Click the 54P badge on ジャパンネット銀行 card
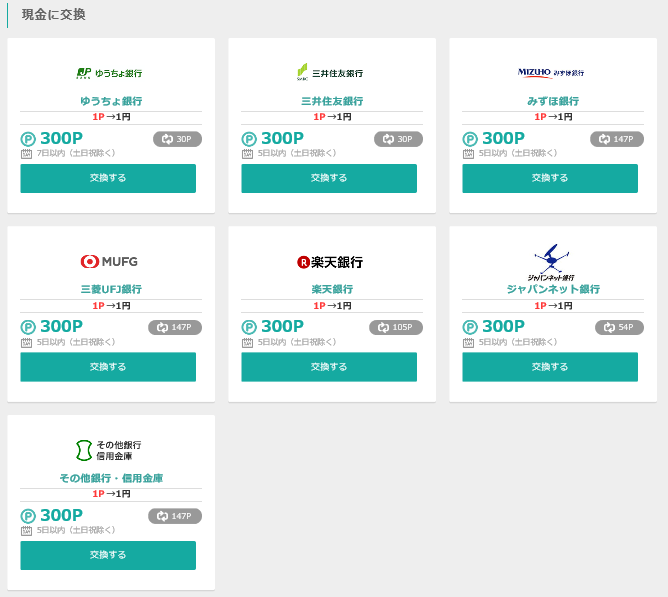The width and height of the screenshot is (668, 597). coord(619,327)
